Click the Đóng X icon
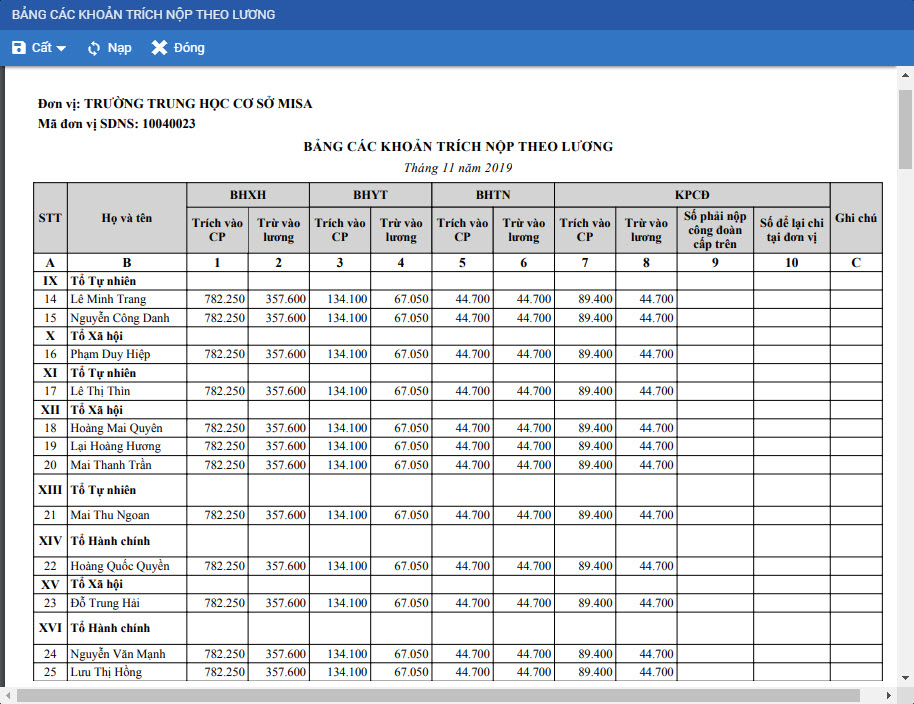The height and width of the screenshot is (704, 914). pyautogui.click(x=159, y=48)
